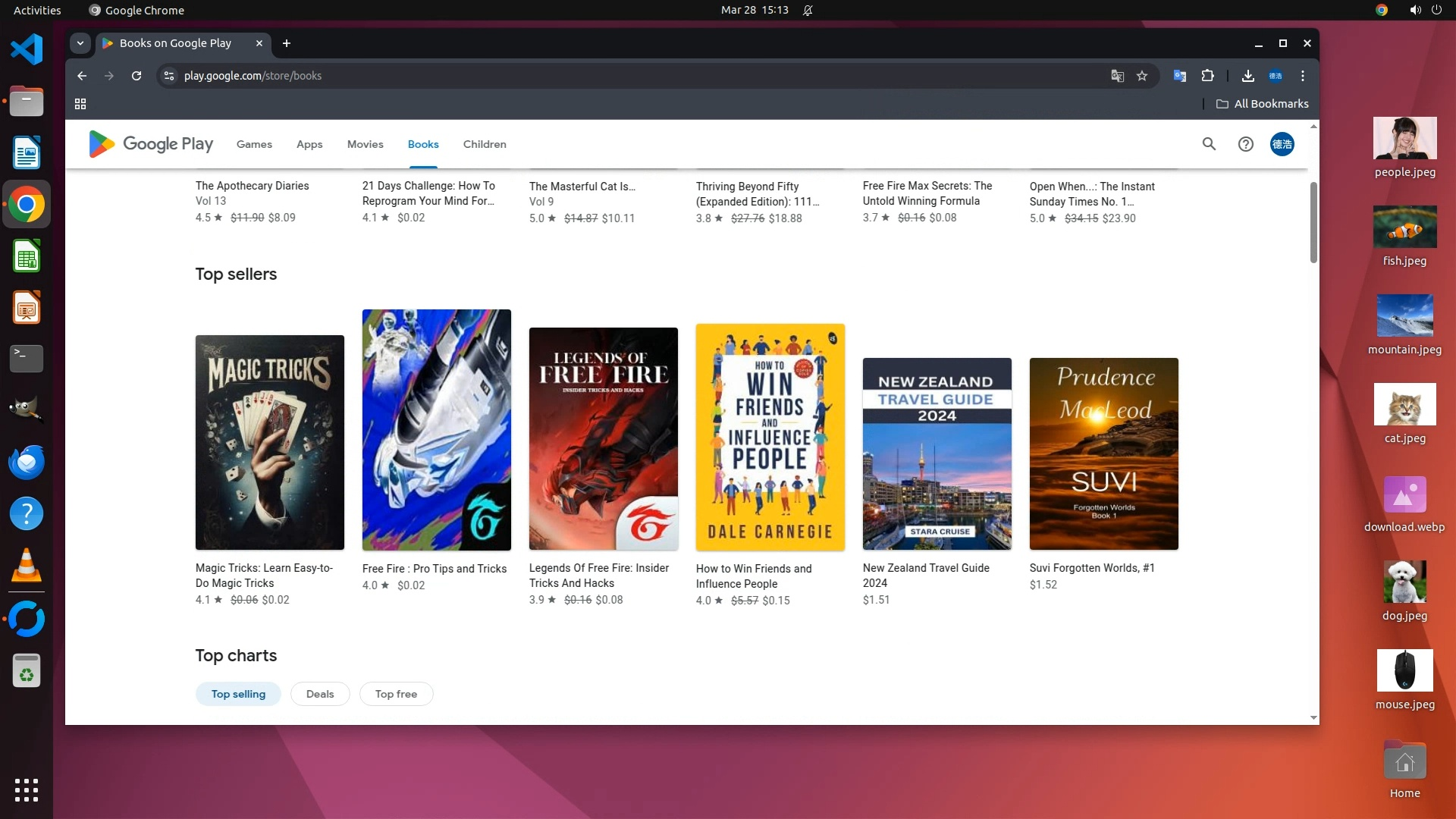This screenshot has height=819, width=1456.
Task: Click the Translate this page icon
Action: click(1117, 76)
